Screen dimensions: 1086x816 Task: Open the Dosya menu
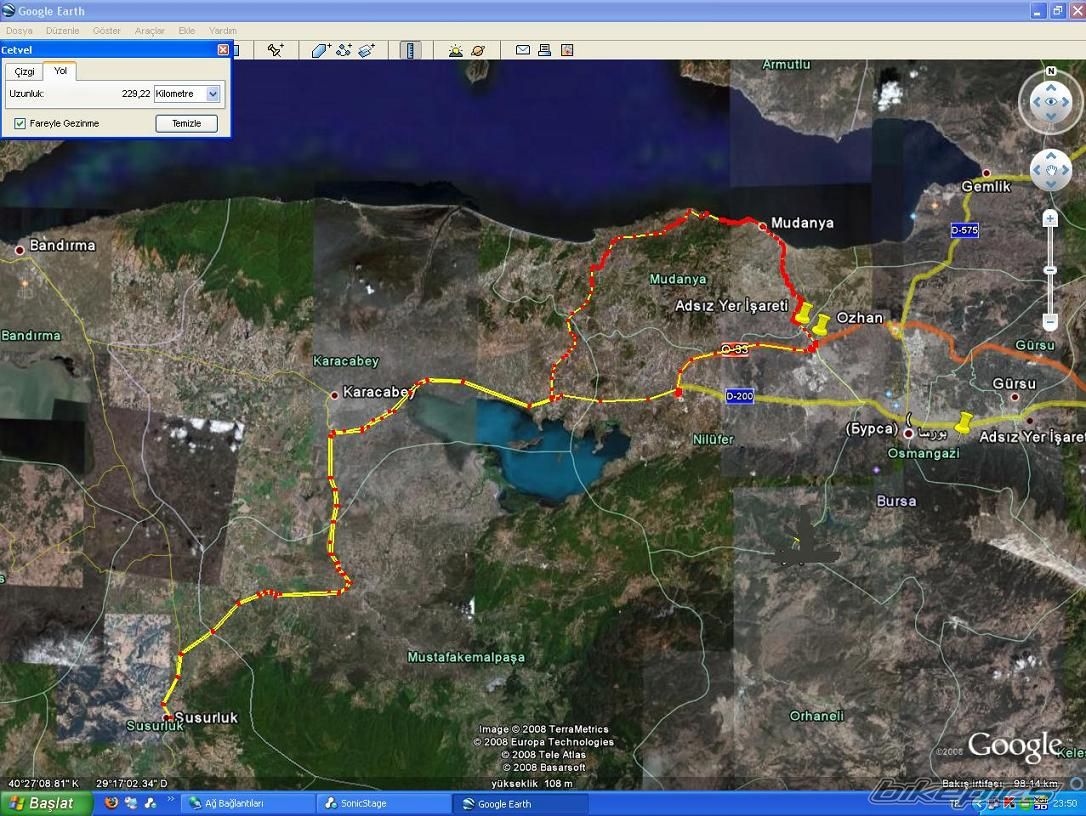[x=19, y=30]
